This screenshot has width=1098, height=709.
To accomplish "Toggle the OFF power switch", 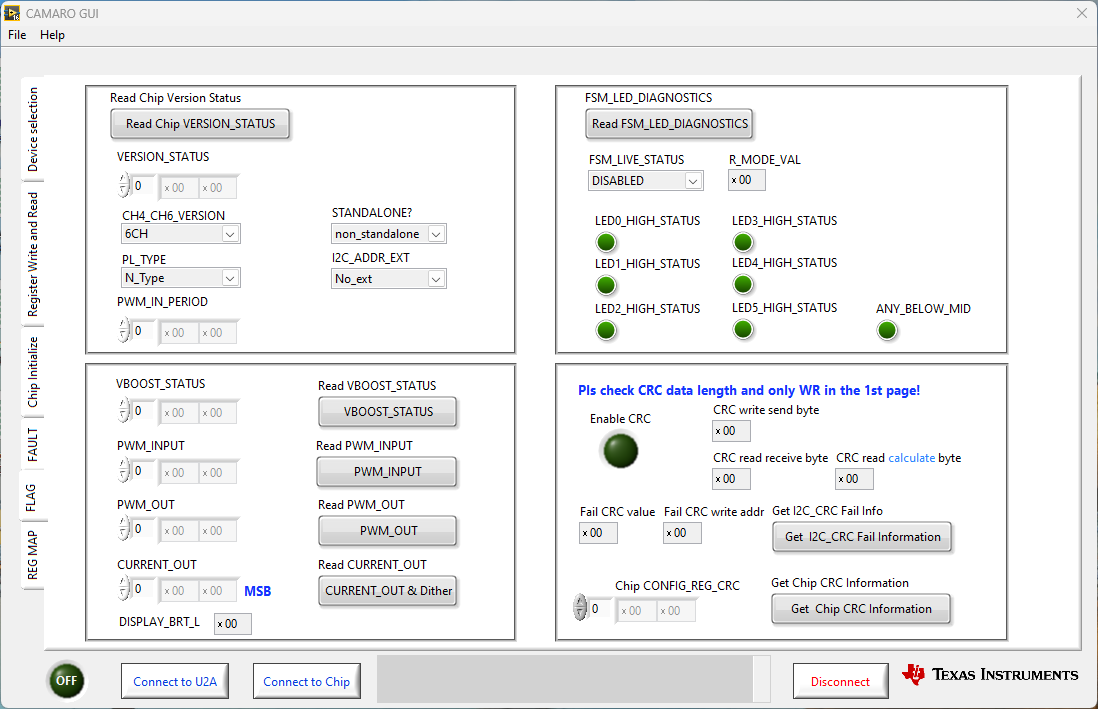I will click(66, 680).
